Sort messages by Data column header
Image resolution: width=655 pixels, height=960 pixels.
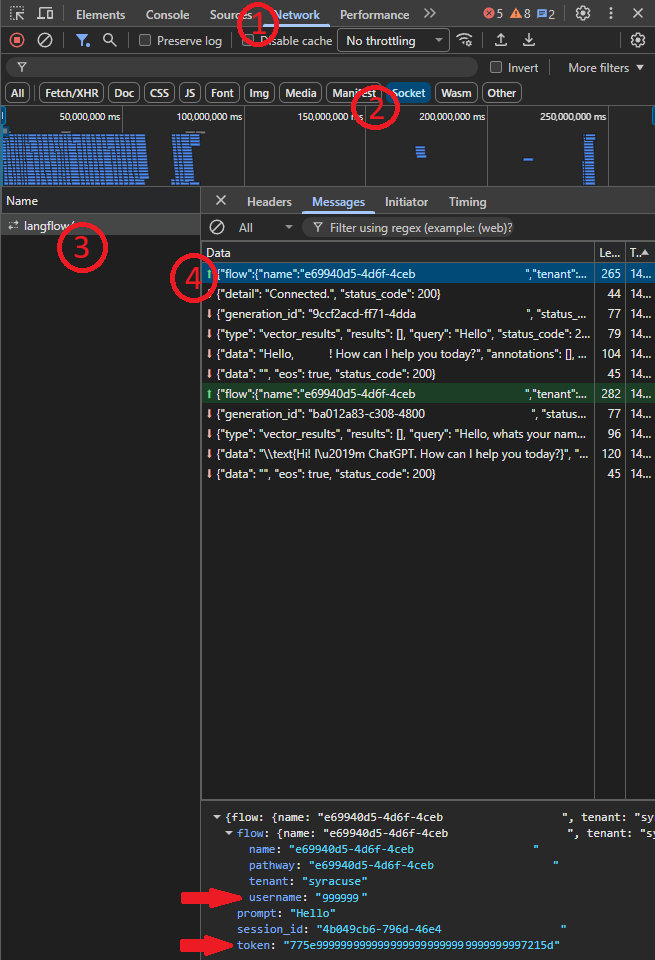(x=398, y=252)
